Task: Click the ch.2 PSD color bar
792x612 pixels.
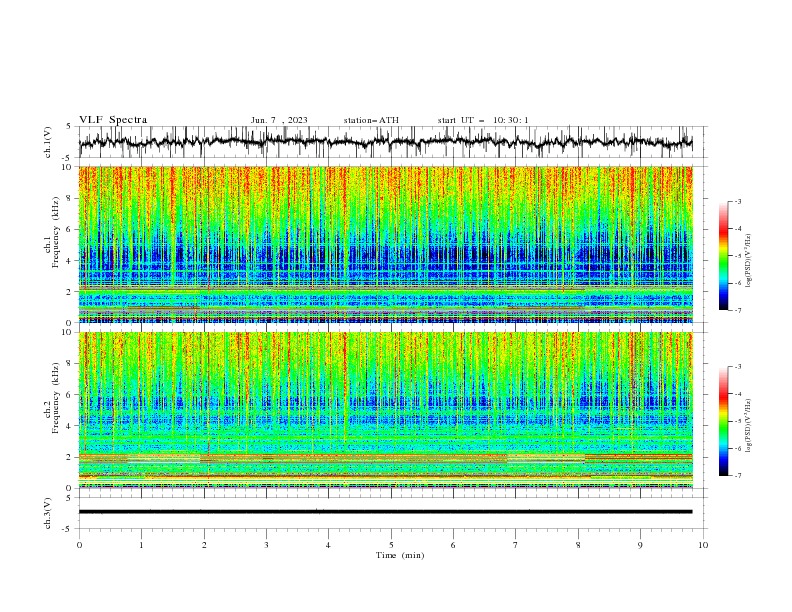Action: 724,421
